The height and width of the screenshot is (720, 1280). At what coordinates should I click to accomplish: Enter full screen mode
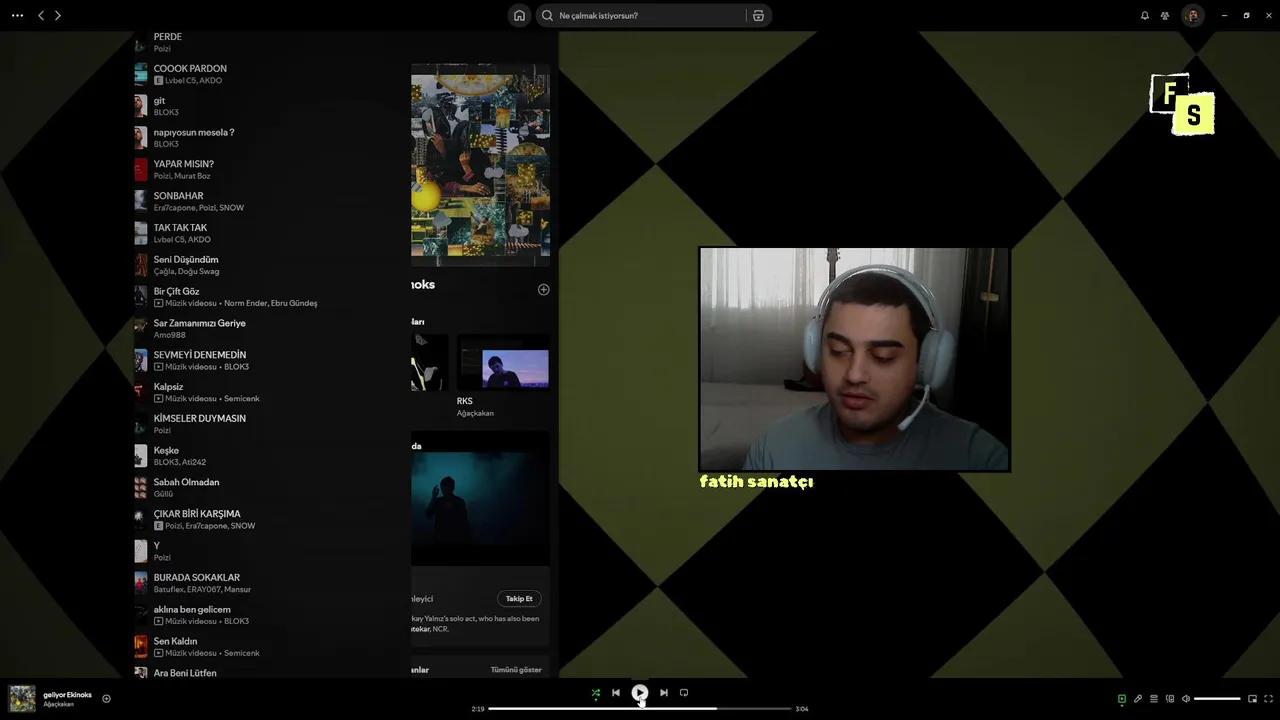pos(1269,699)
